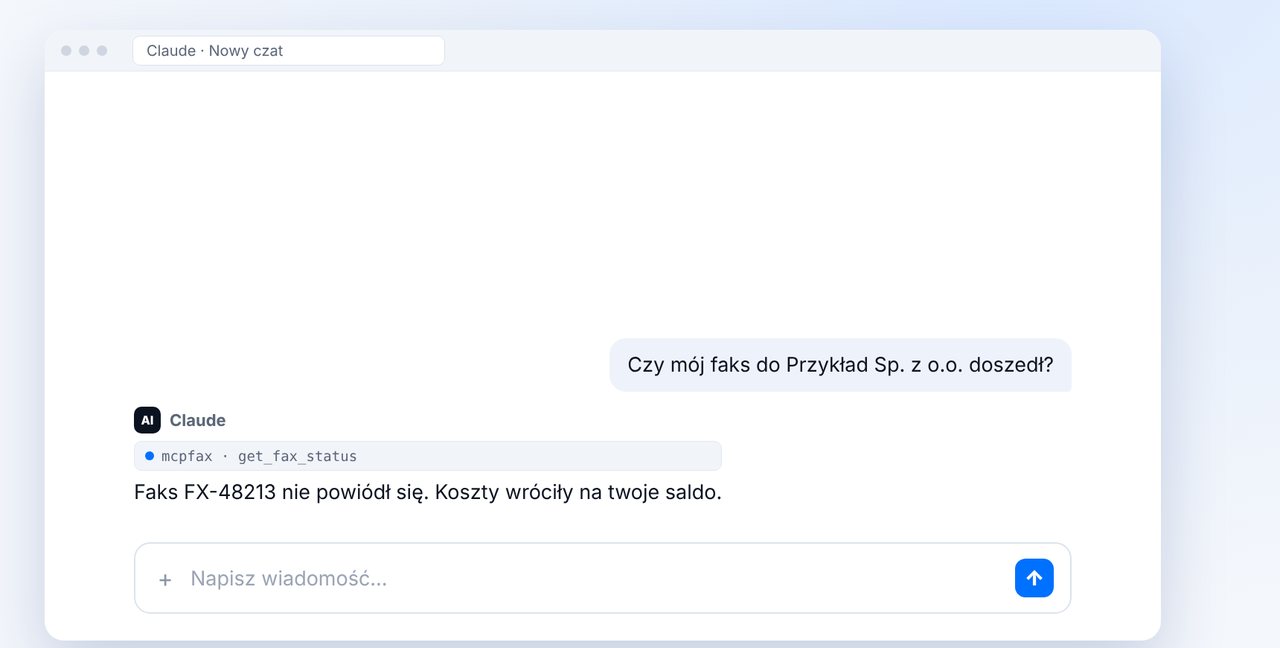Click the third gray window control dot
This screenshot has height=648, width=1280.
(x=102, y=51)
